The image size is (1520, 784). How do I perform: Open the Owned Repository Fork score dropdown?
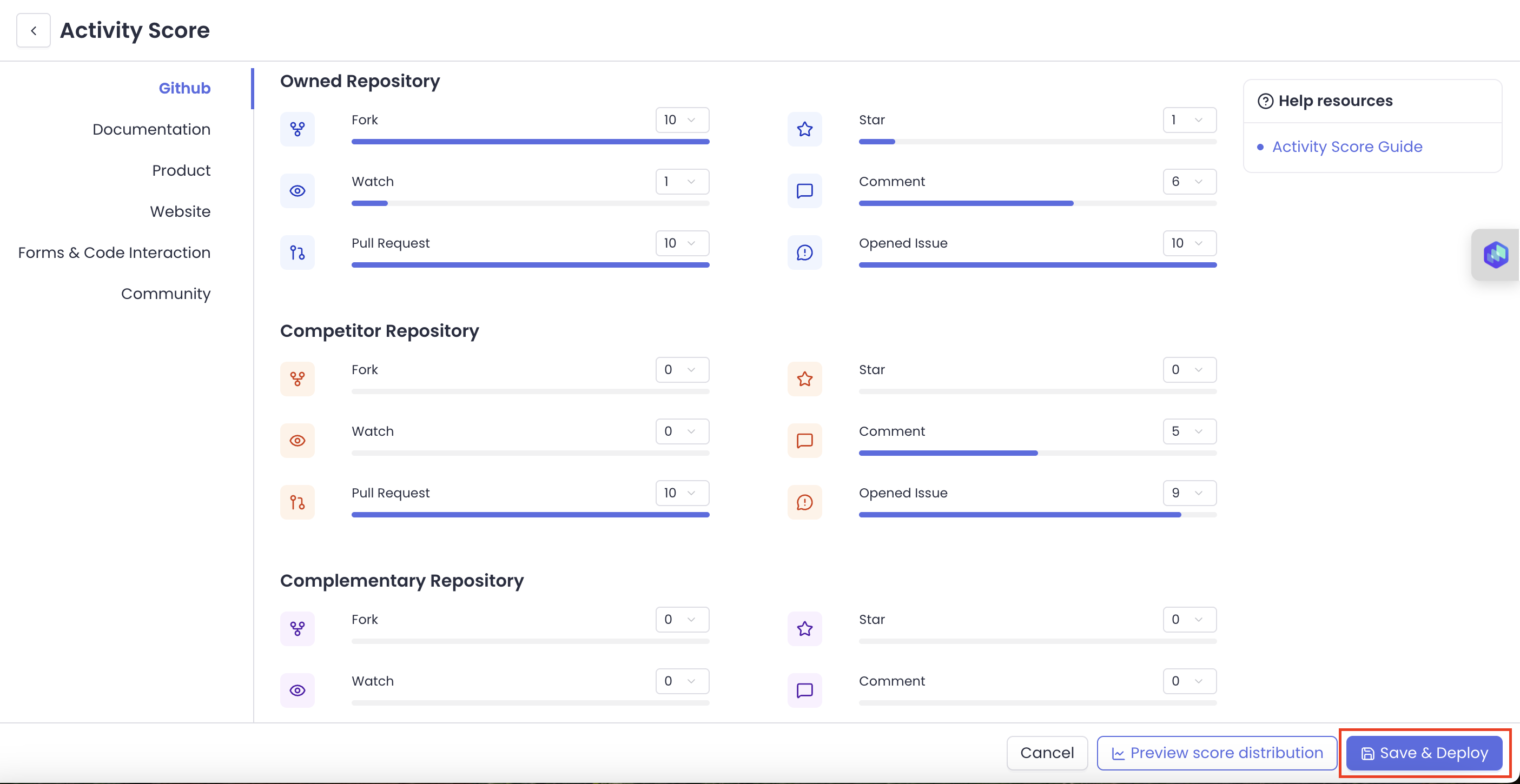682,121
